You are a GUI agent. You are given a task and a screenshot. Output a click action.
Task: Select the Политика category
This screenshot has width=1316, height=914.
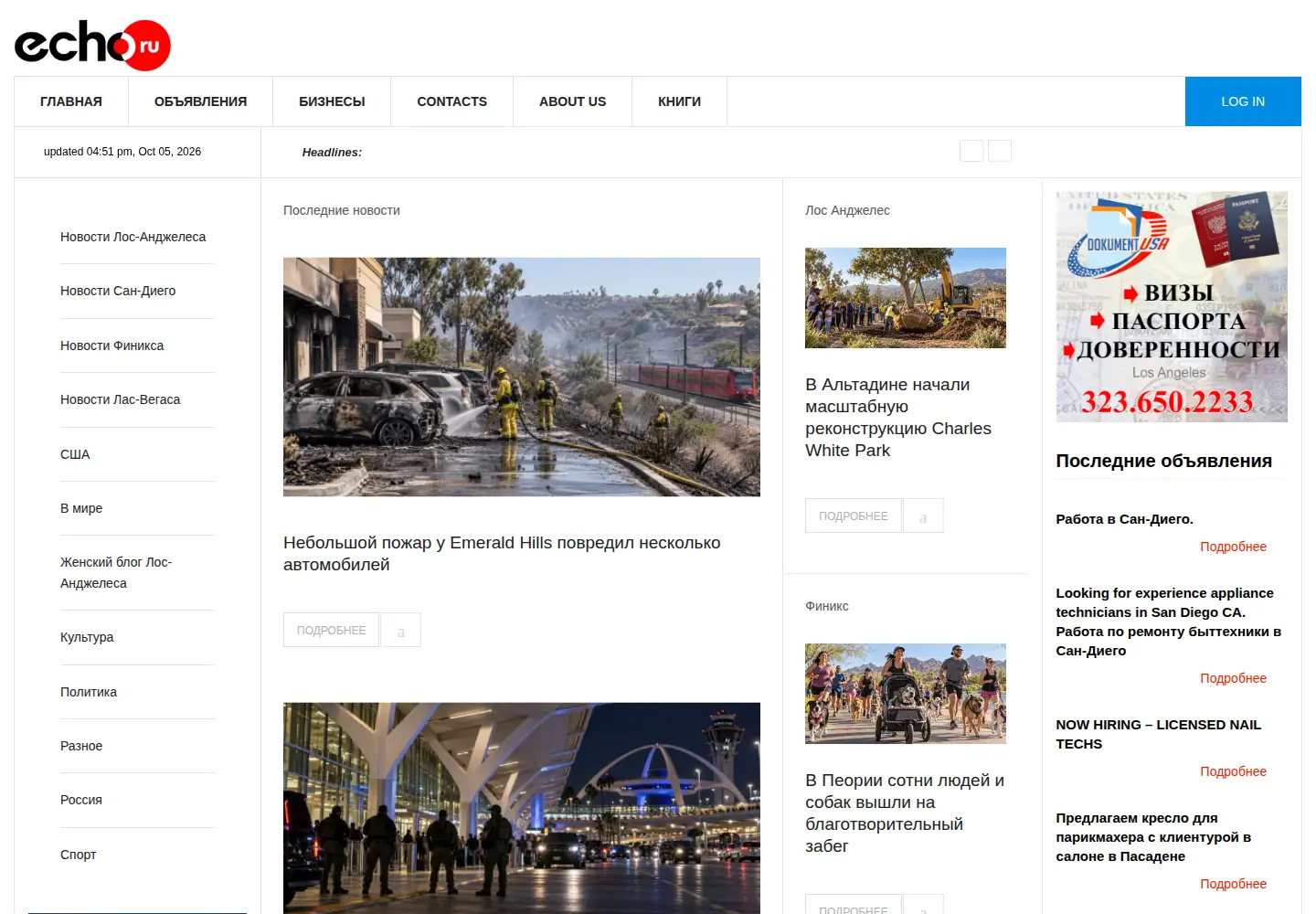point(89,692)
